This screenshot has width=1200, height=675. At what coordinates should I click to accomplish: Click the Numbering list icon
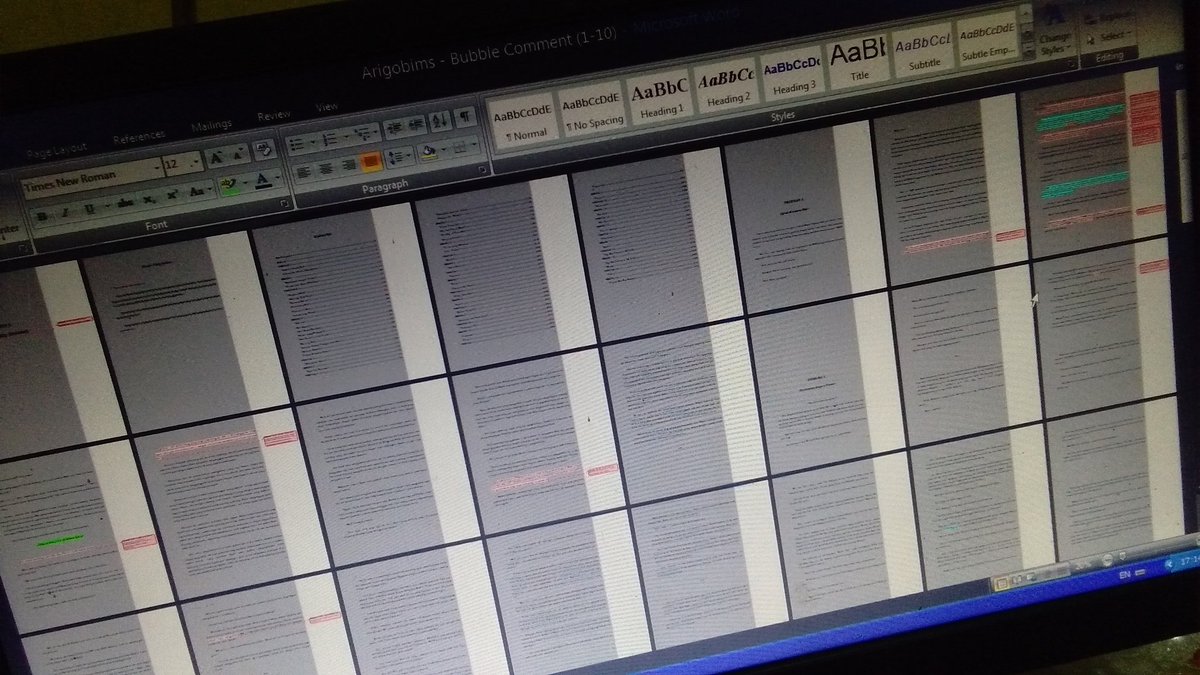tap(330, 139)
